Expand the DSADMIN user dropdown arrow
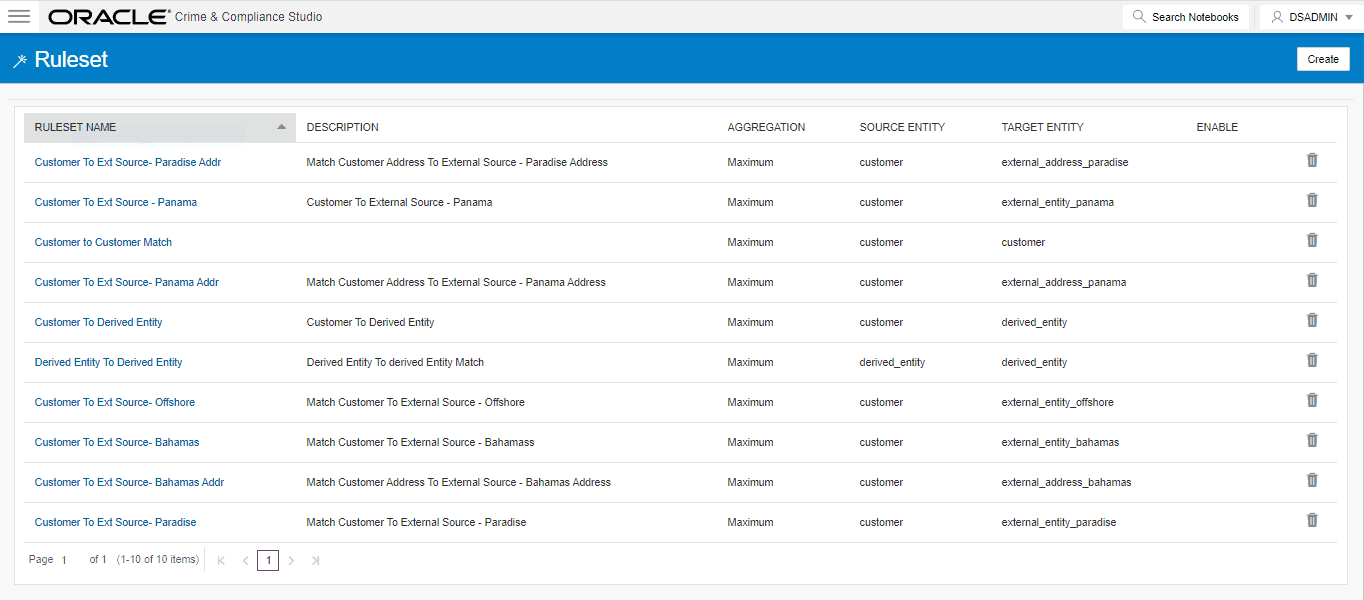 coord(1349,17)
